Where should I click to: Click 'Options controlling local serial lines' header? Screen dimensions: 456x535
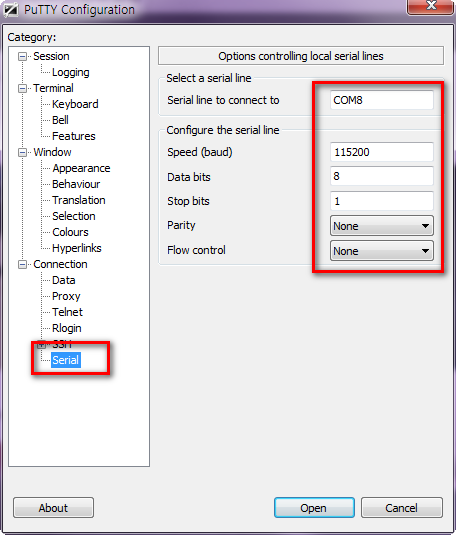pyautogui.click(x=301, y=56)
